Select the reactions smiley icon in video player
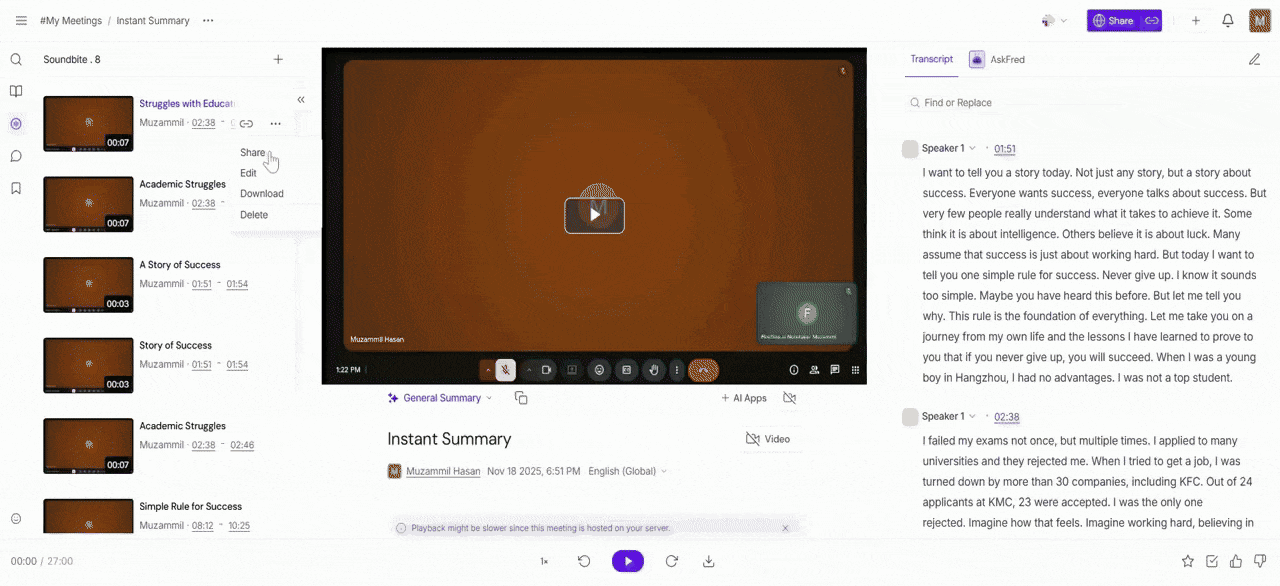The height and width of the screenshot is (586, 1280). tap(599, 369)
